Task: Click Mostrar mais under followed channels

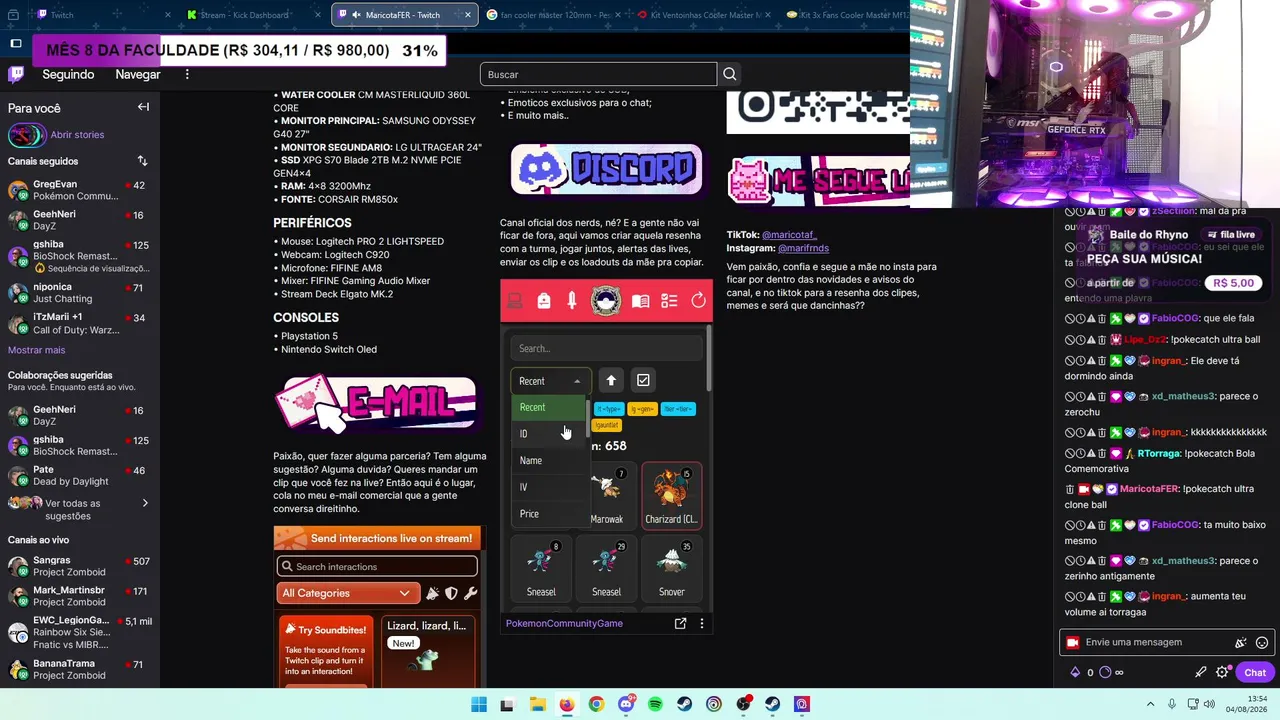Action: (36, 350)
